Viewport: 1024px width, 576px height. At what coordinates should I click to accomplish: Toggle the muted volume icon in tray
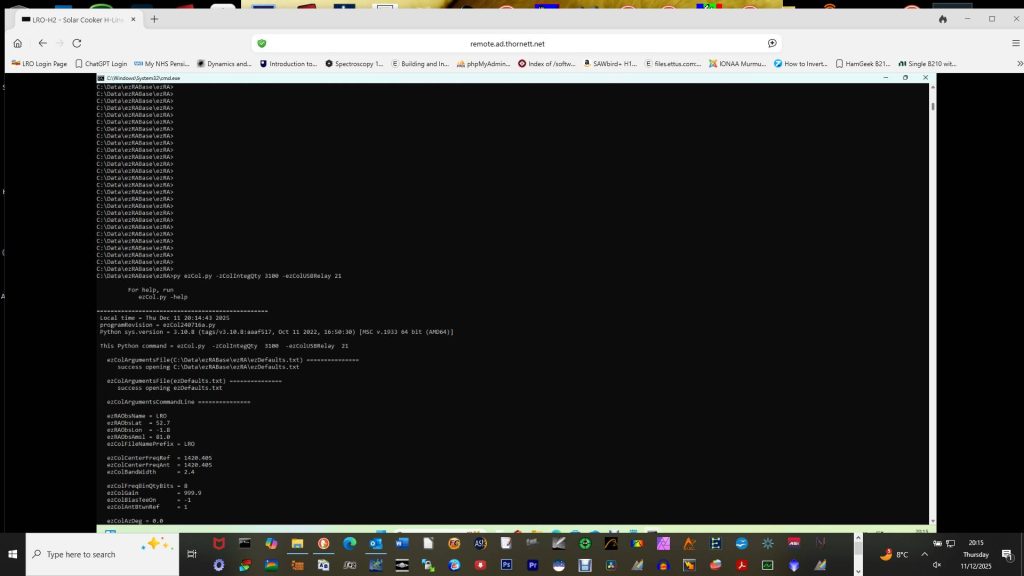[937, 565]
